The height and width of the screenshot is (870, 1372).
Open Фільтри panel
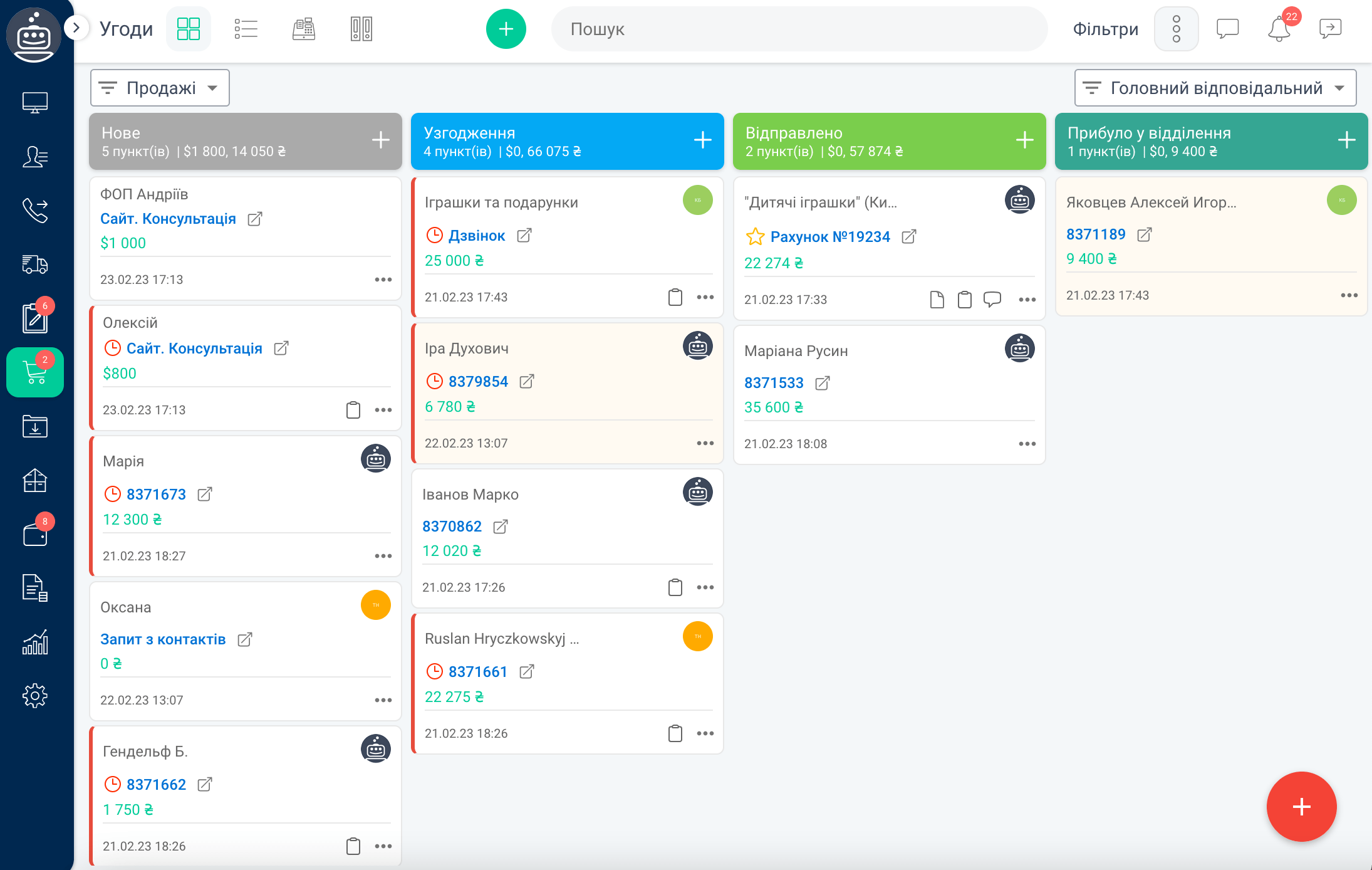pos(1105,29)
